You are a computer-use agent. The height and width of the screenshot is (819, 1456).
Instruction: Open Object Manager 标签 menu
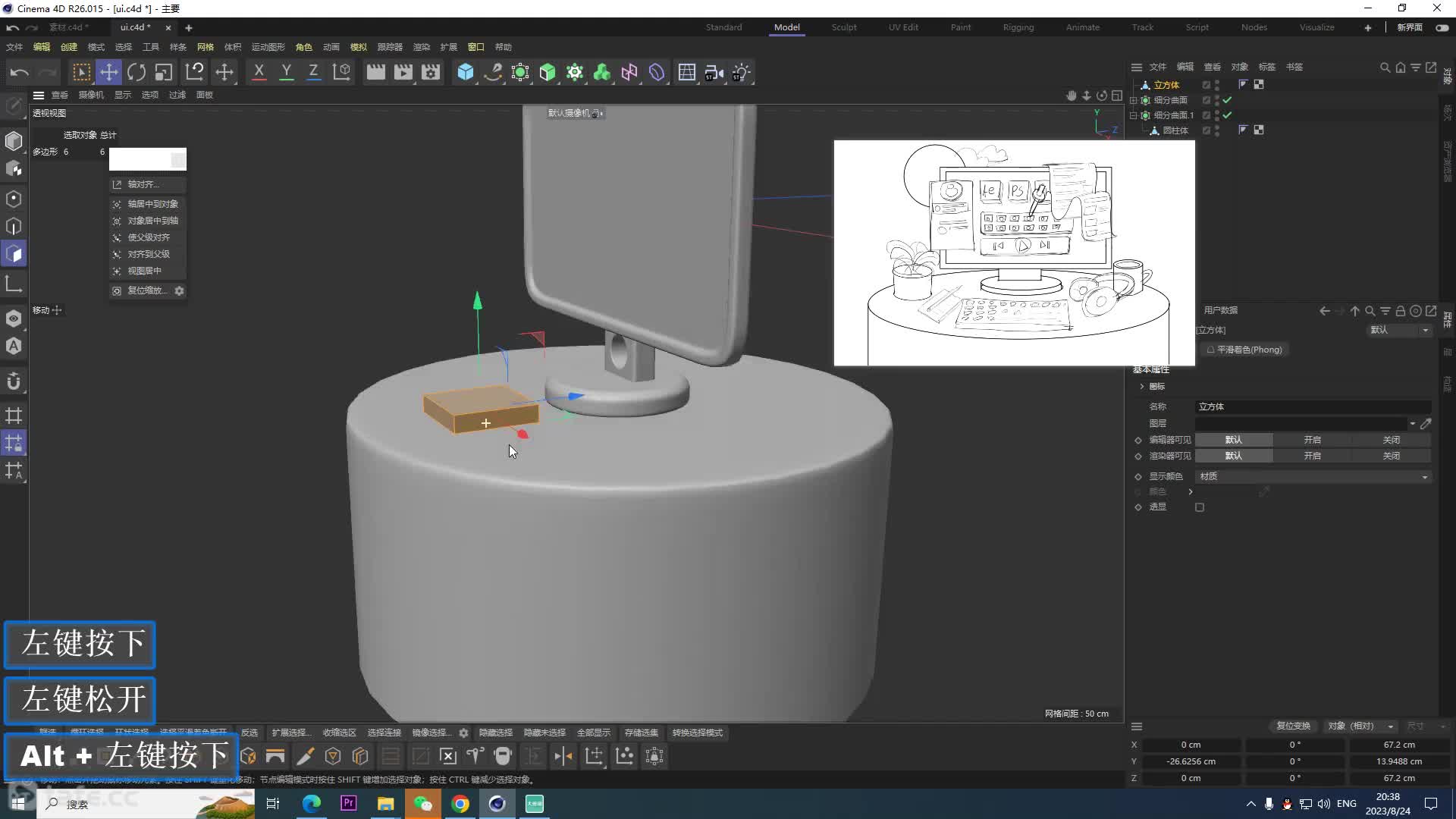point(1266,67)
